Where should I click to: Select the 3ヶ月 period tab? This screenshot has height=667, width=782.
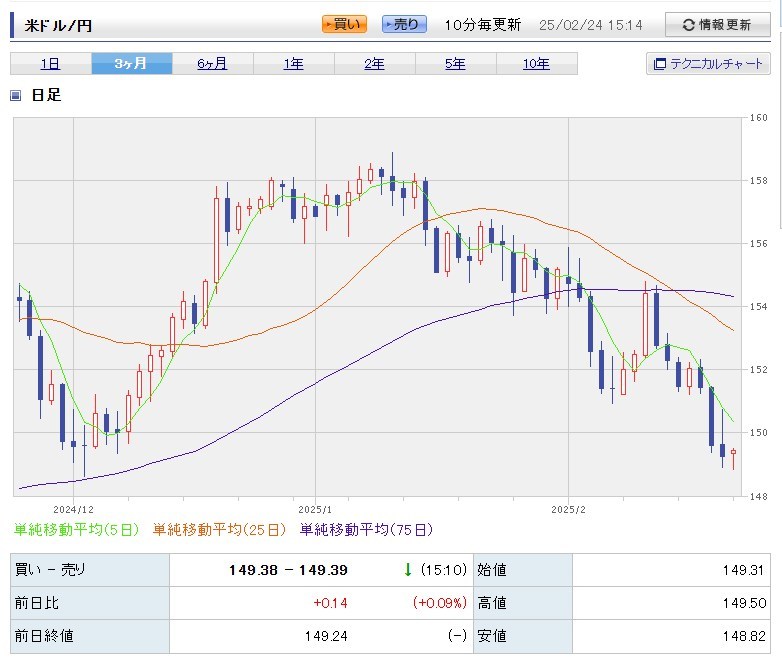point(131,64)
